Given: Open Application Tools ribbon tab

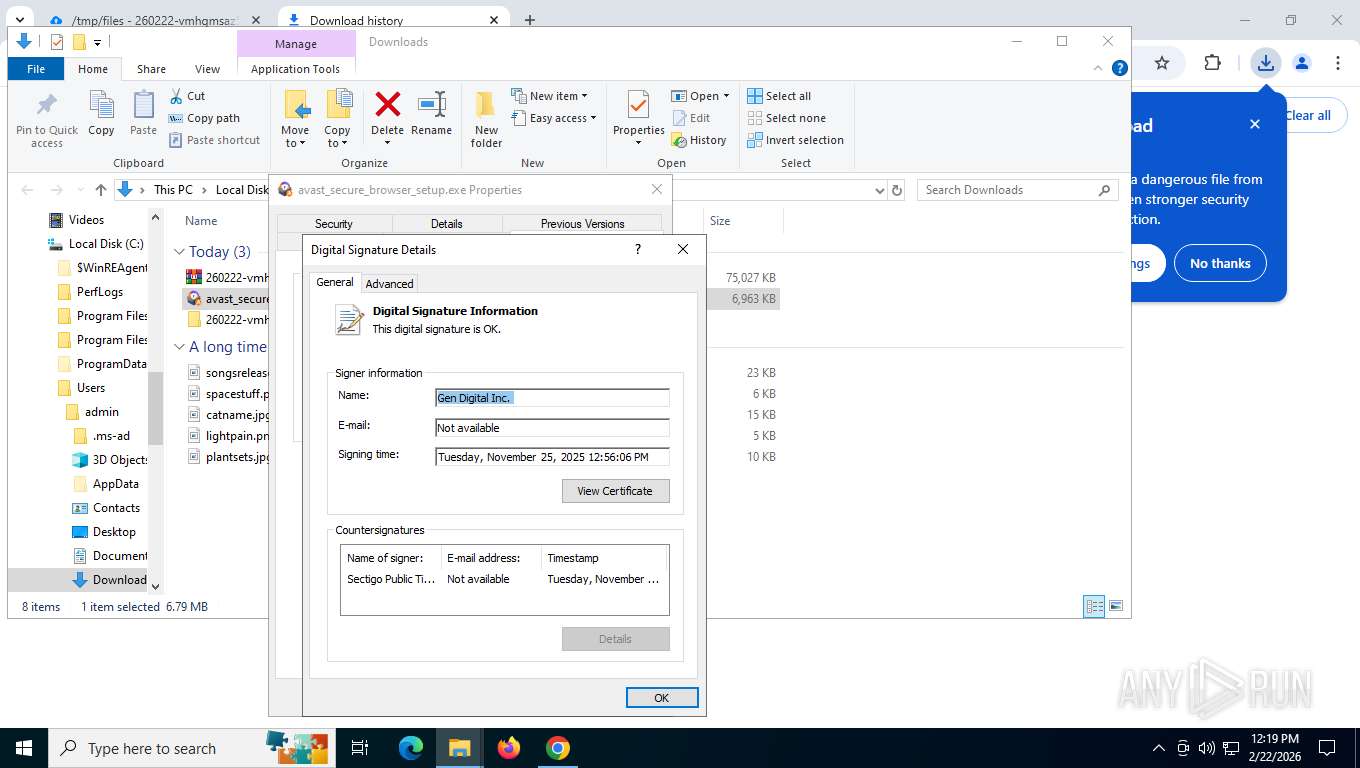Looking at the screenshot, I should (x=295, y=69).
